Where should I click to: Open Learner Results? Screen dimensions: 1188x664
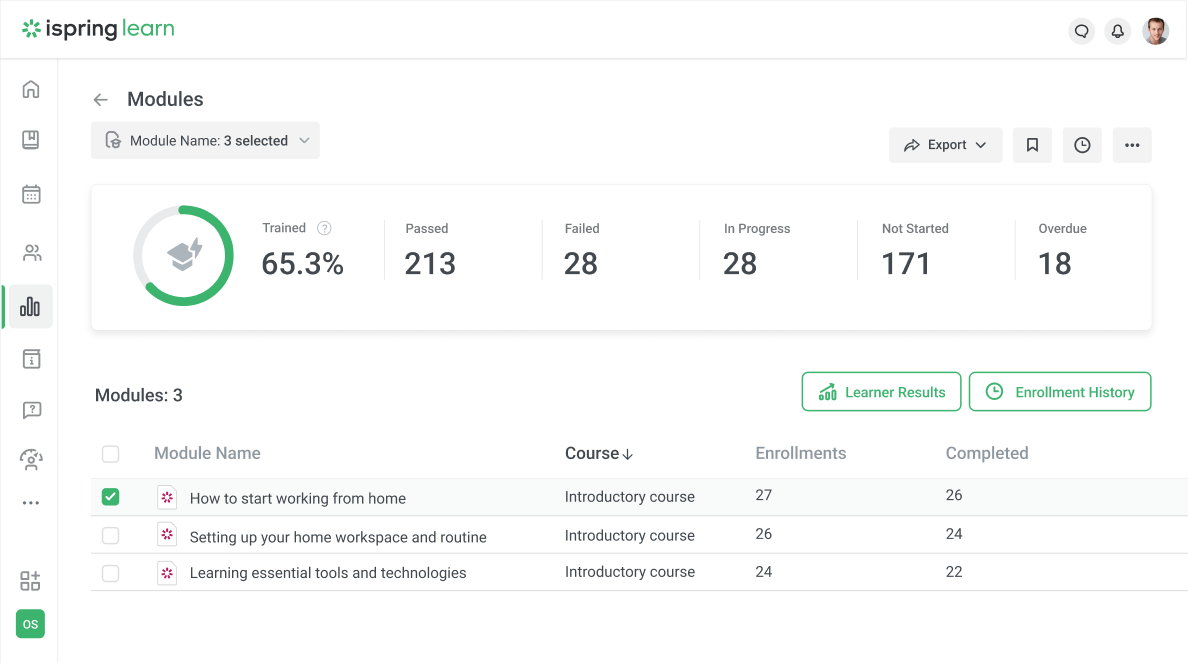pos(881,391)
